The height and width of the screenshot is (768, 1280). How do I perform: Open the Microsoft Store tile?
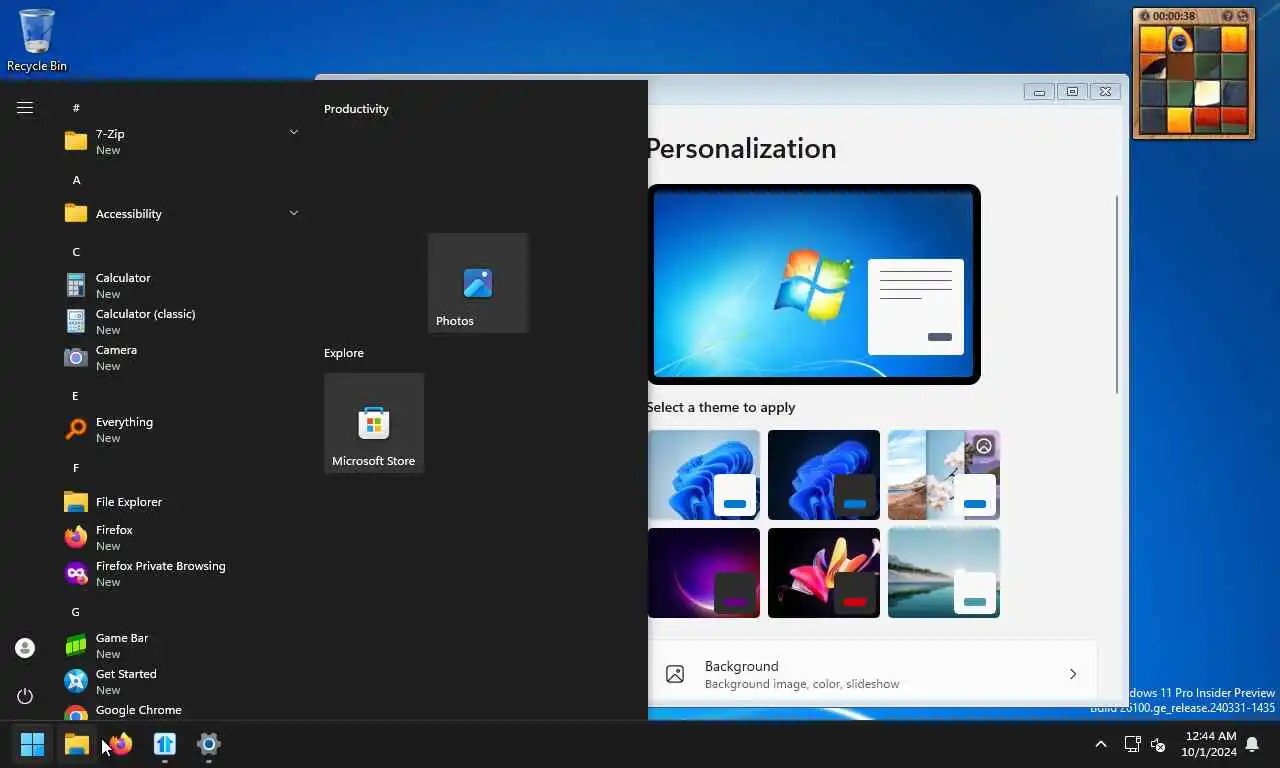[x=374, y=423]
